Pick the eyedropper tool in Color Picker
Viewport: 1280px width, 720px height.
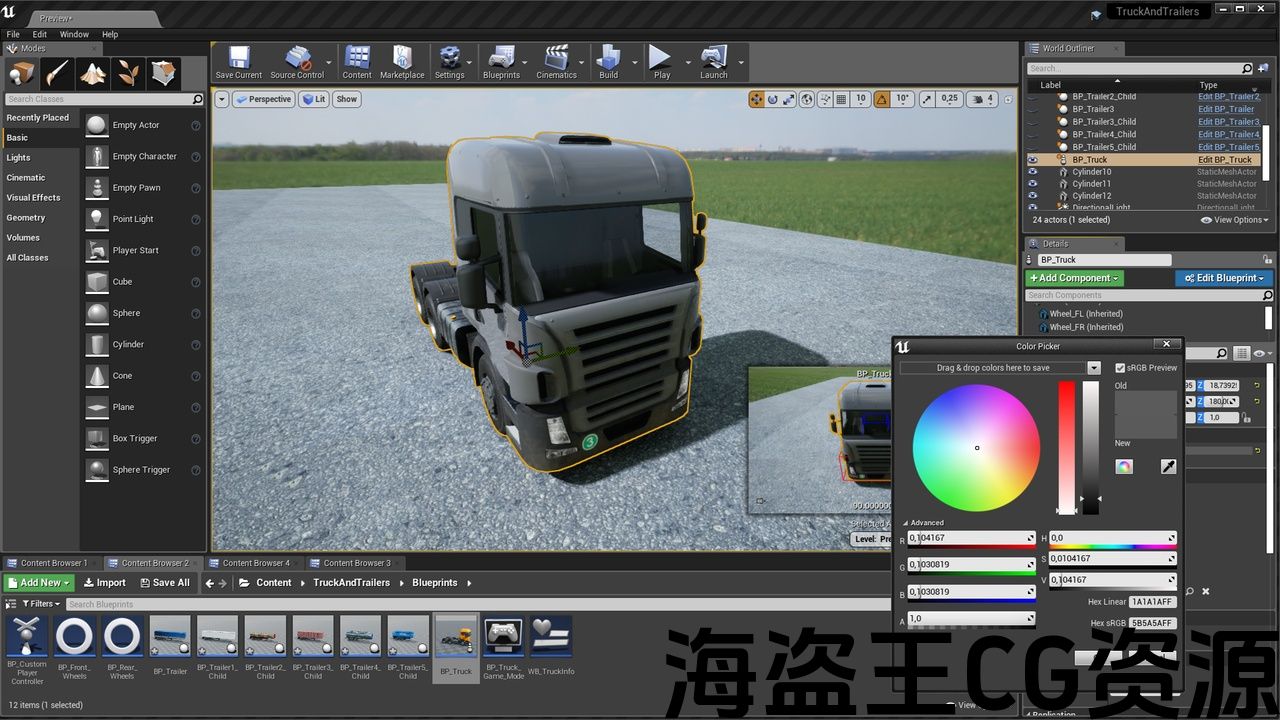1167,467
